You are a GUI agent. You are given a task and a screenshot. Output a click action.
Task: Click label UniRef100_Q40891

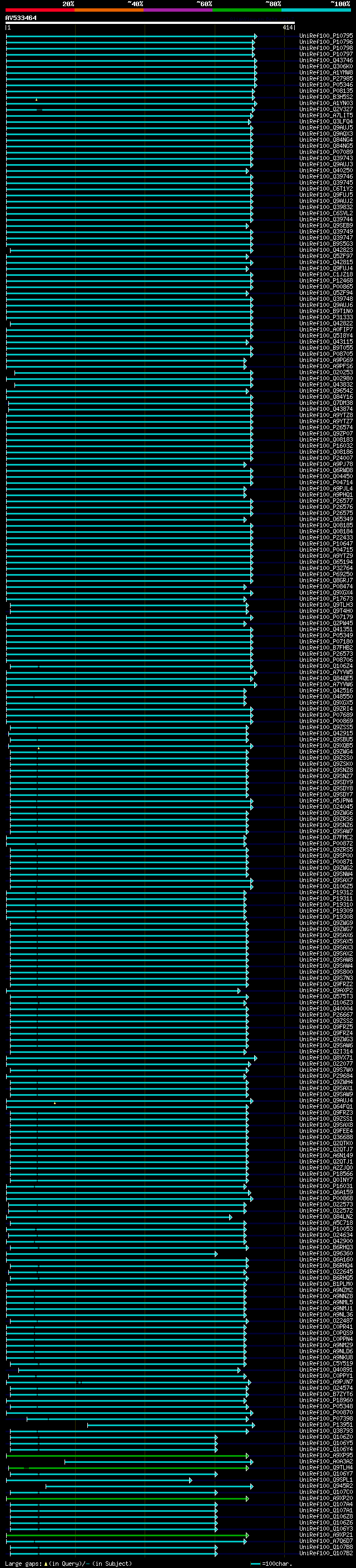point(326,1369)
